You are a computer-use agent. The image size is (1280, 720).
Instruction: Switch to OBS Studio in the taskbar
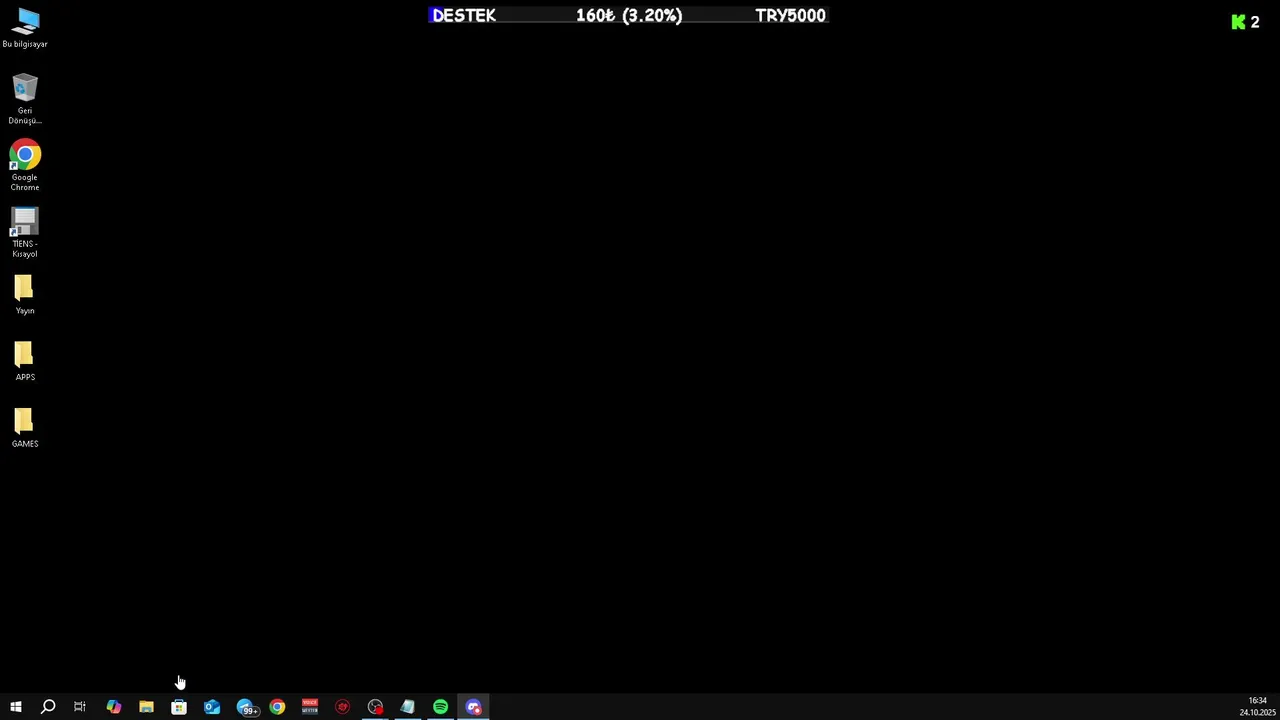tap(375, 707)
